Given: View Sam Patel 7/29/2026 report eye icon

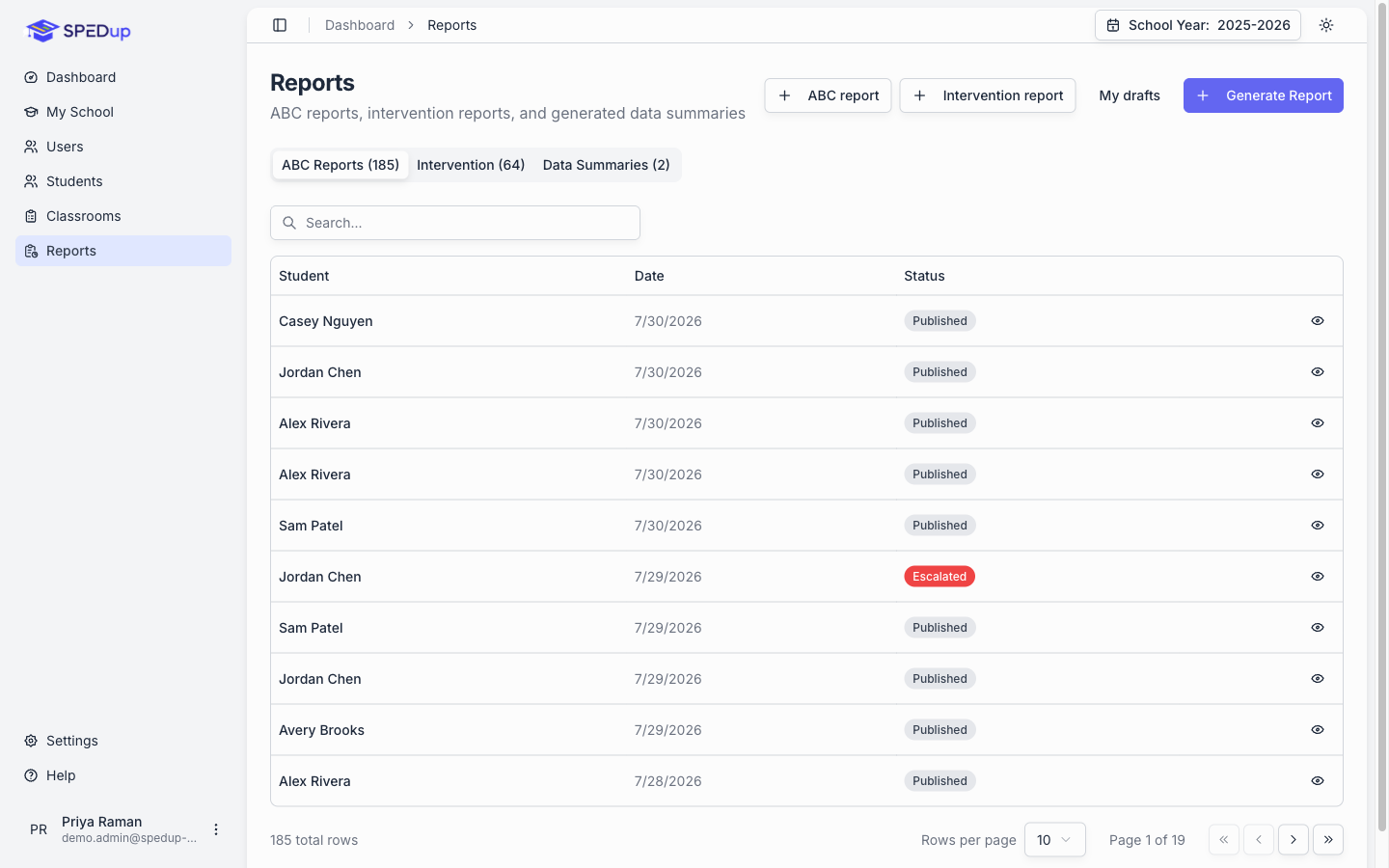Looking at the screenshot, I should (x=1318, y=628).
